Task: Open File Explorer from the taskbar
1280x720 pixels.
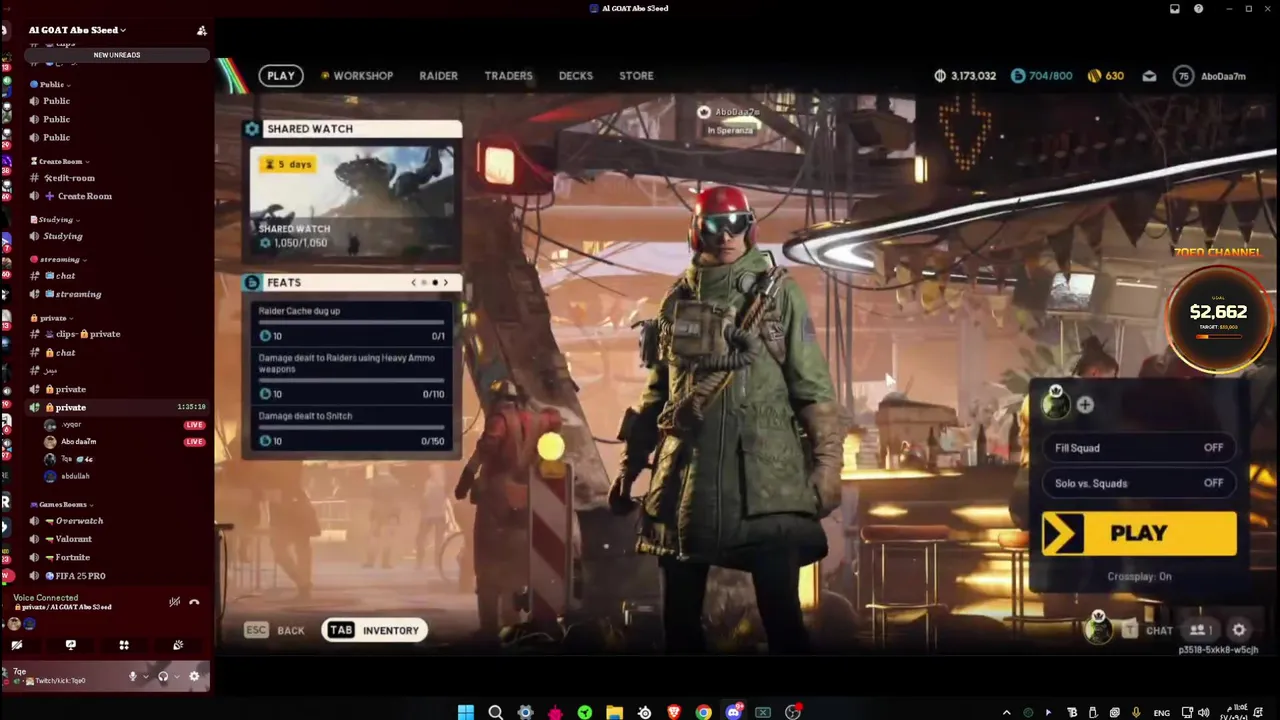Action: pos(614,712)
